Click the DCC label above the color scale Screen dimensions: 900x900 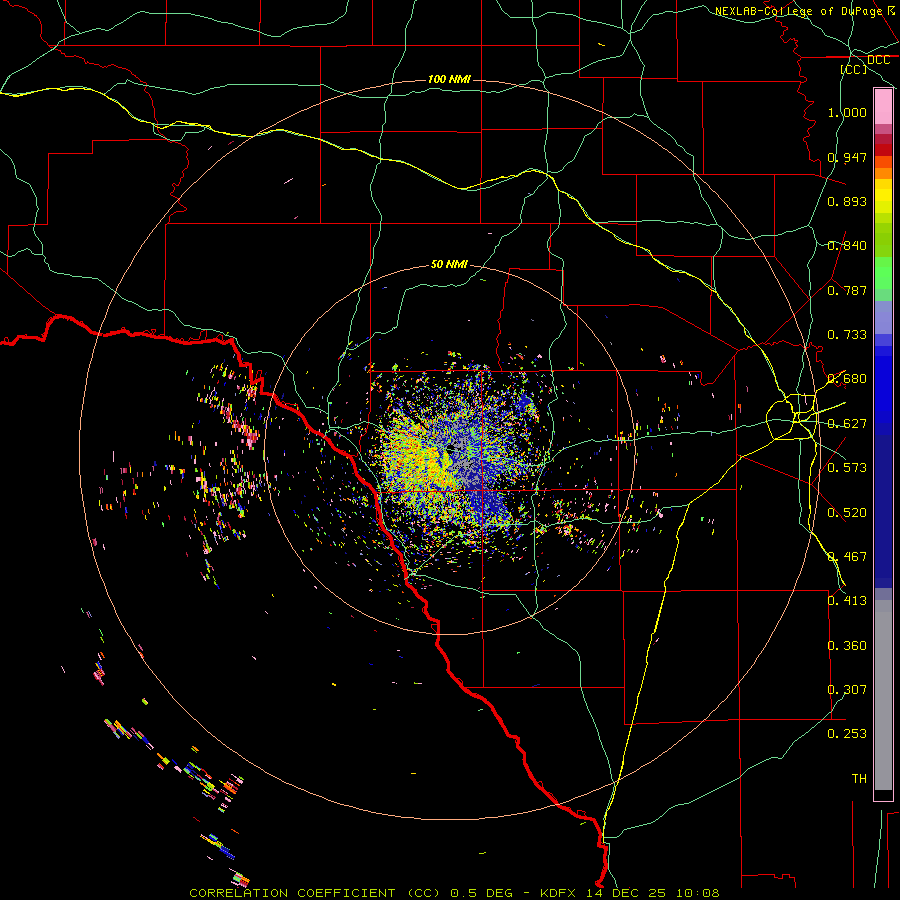pos(878,60)
